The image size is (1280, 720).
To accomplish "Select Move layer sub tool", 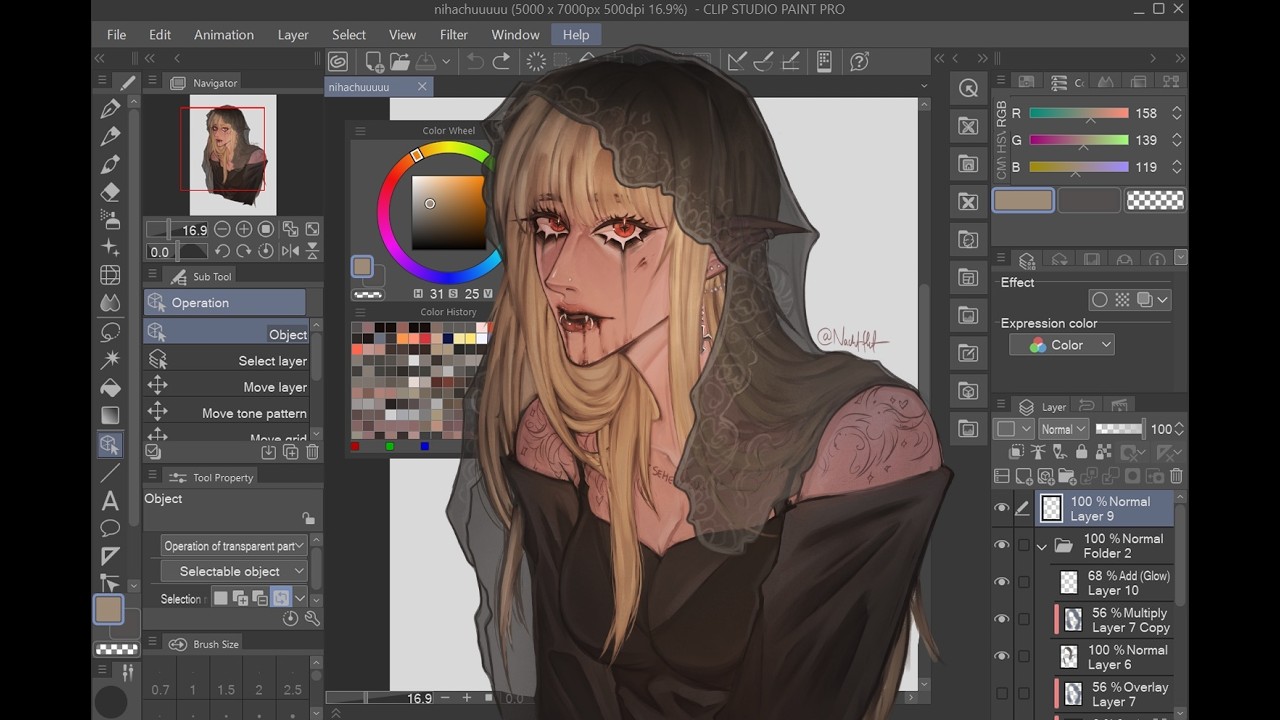I will pyautogui.click(x=227, y=387).
